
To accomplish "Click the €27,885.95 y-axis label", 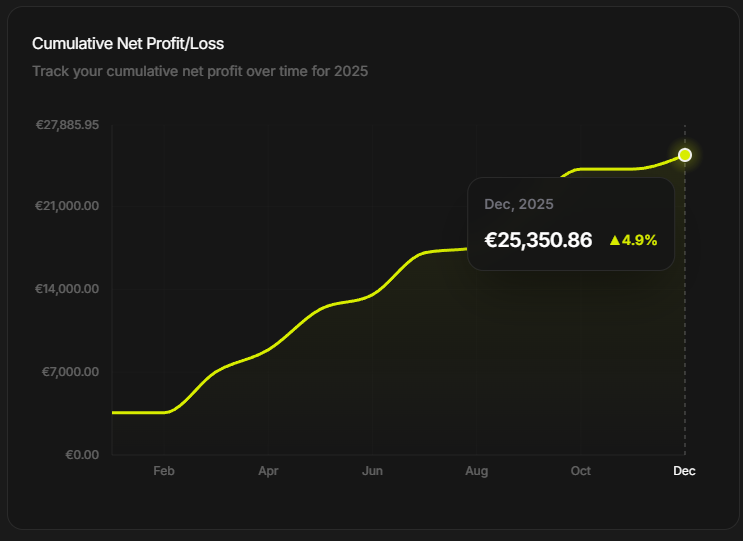I will 67,125.
